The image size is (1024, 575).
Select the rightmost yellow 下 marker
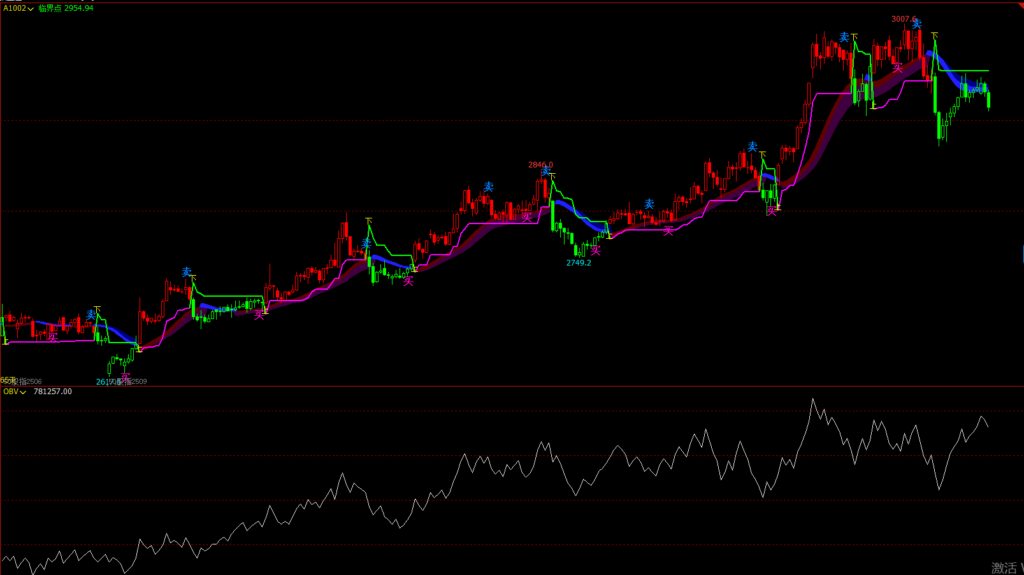[x=935, y=37]
